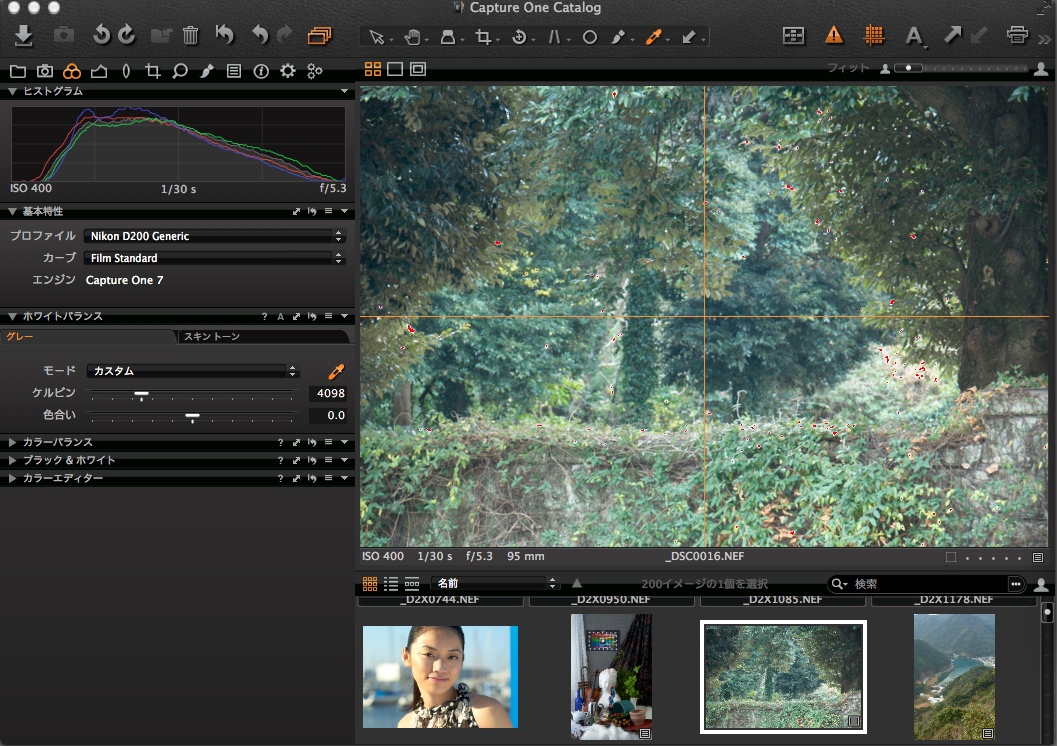
Task: Click the white balance eyedropper in panel
Action: point(336,371)
